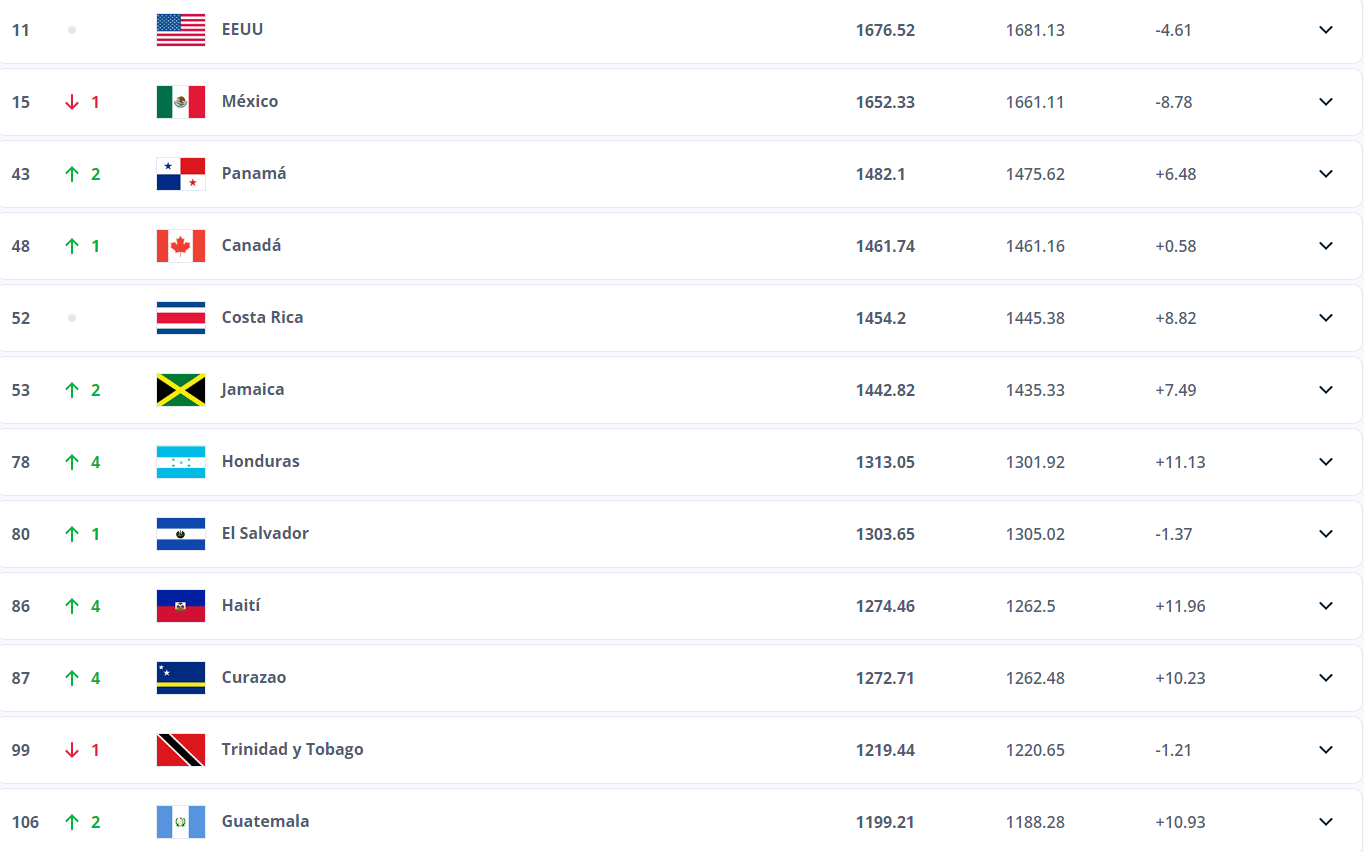Click the Trinidad y Tobago flag
The width and height of the screenshot is (1364, 852).
[181, 750]
